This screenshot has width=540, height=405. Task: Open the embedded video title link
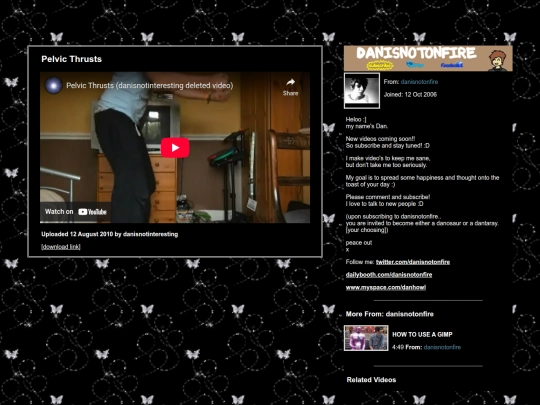click(149, 85)
